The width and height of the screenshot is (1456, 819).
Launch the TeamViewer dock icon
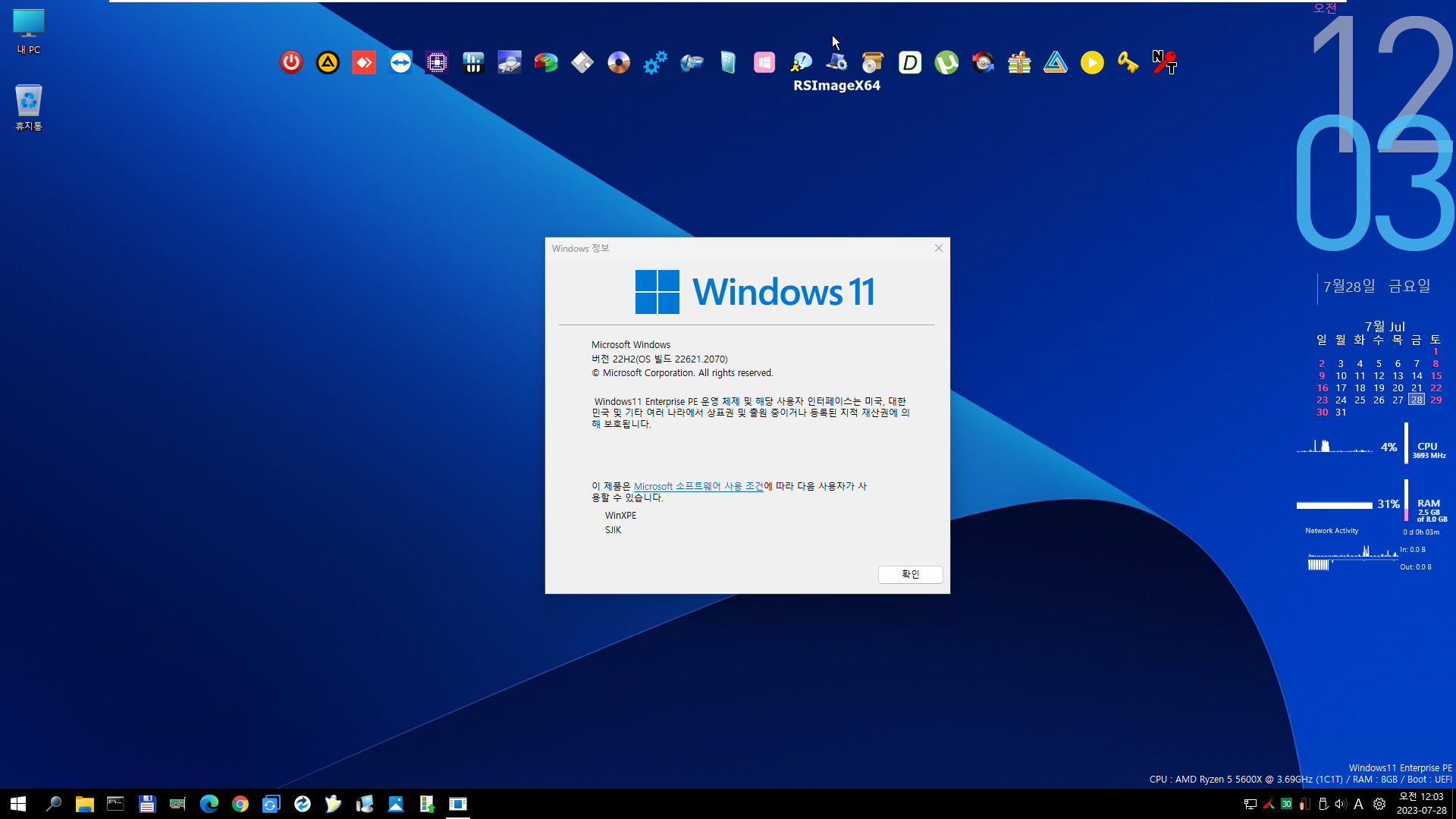click(400, 62)
